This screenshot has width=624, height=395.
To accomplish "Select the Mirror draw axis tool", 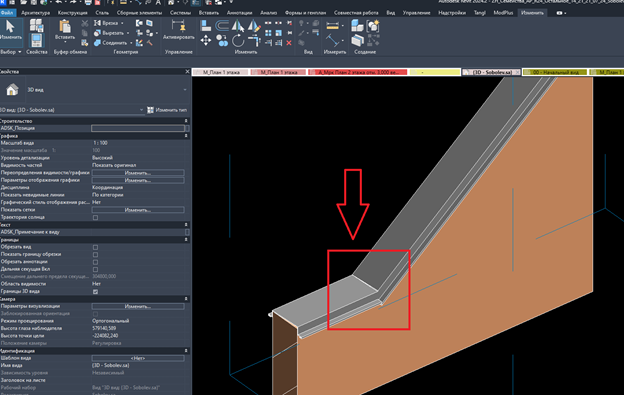I will [254, 26].
